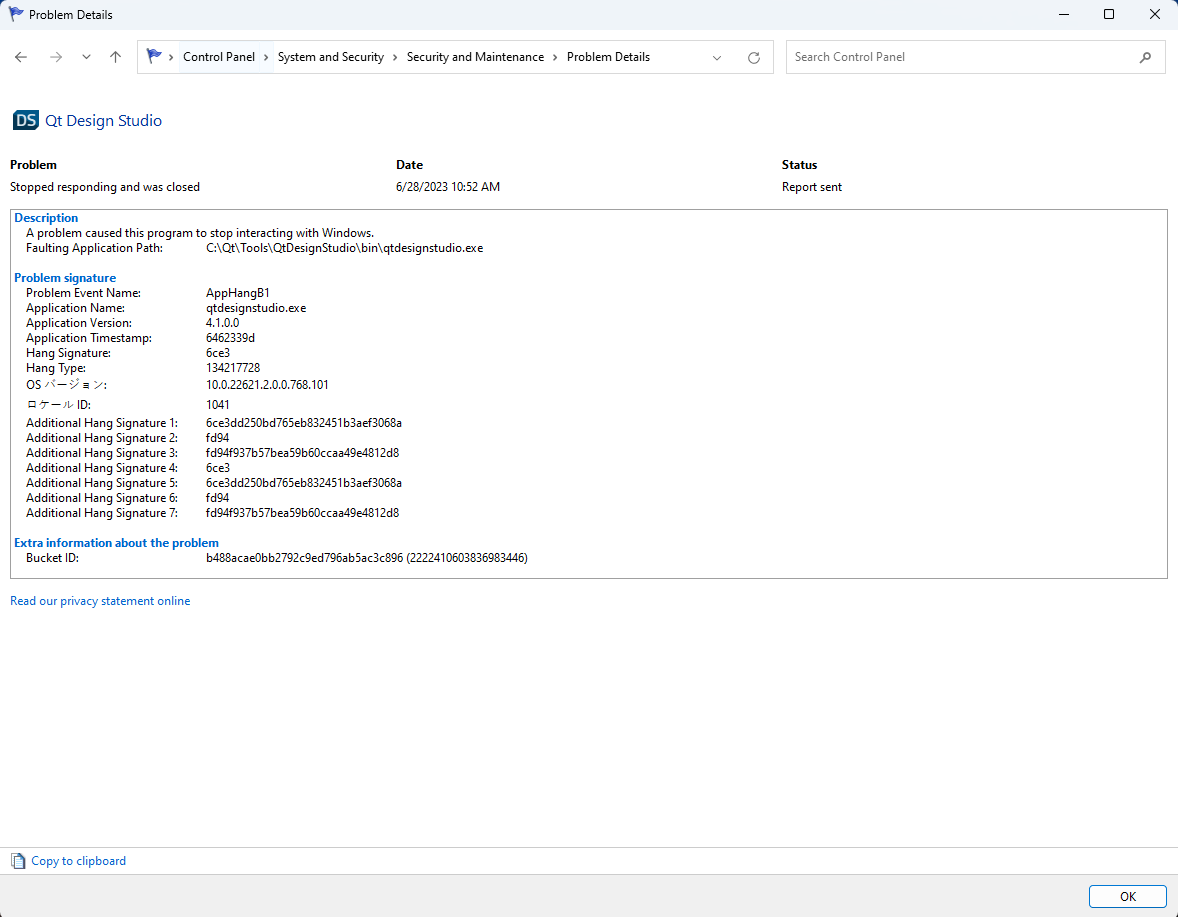1178x917 pixels.
Task: Click the Forward navigation arrow
Action: pos(56,57)
